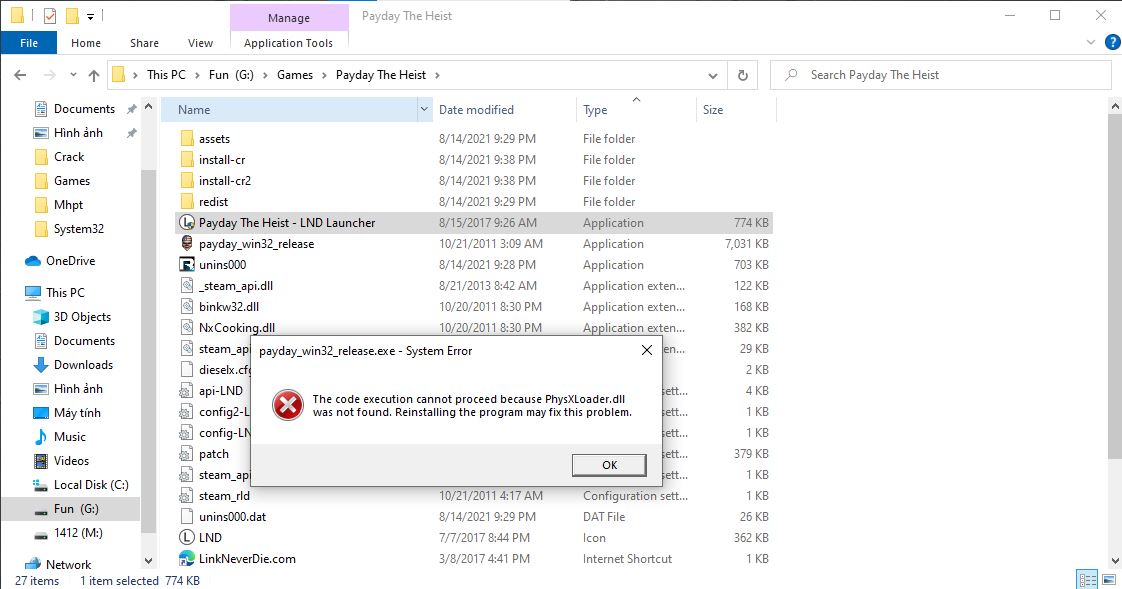Open OneDrive in the navigation pane
The image size is (1122, 589).
[70, 261]
